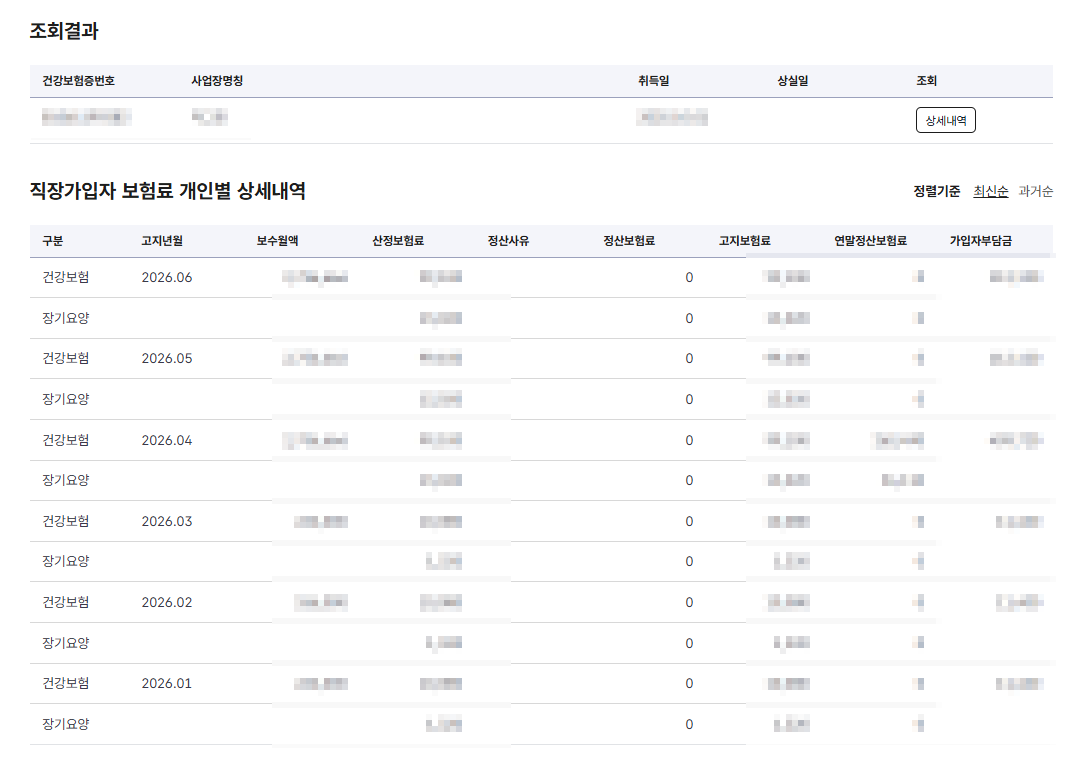Select 장기요양 row under 2026.05

[x=65, y=399]
